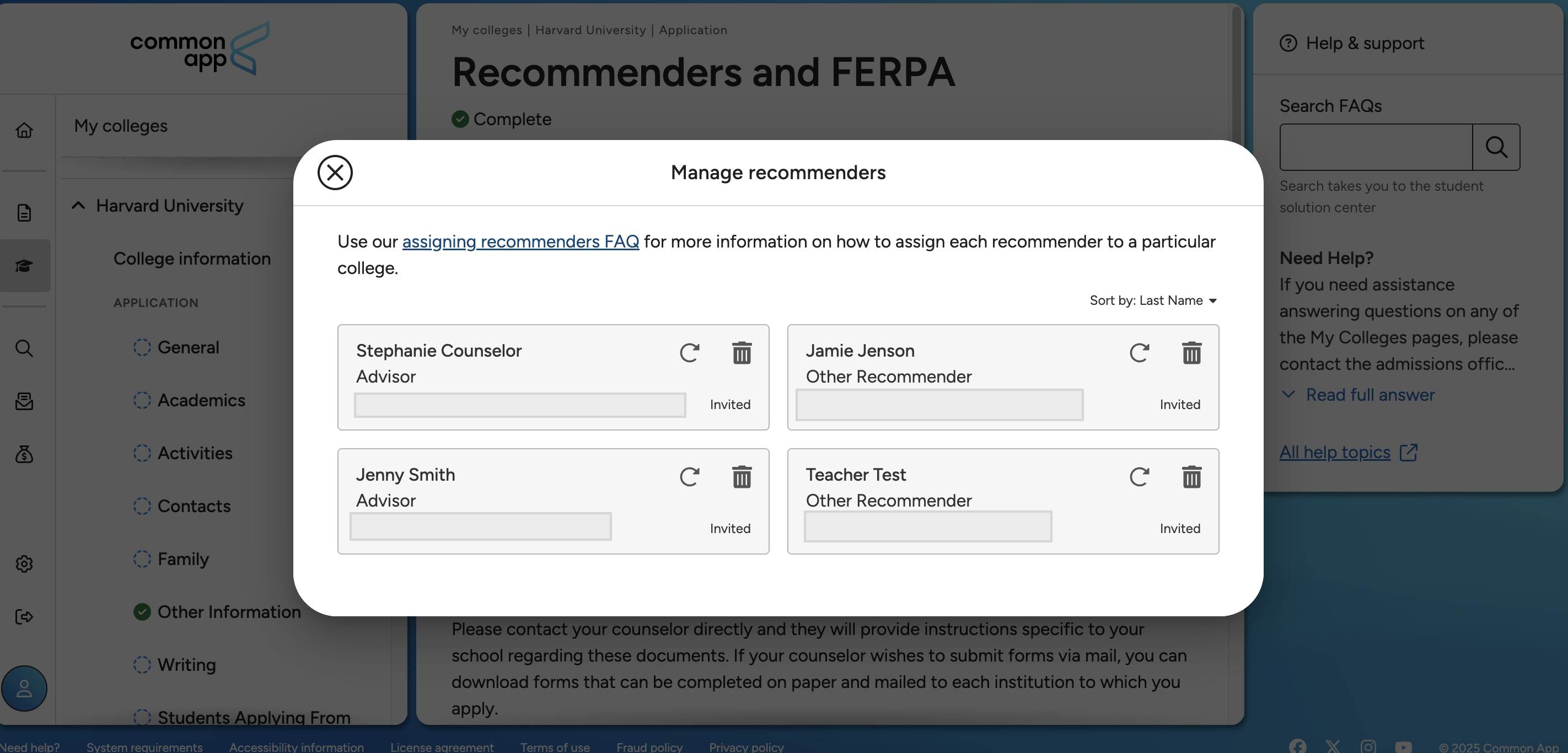Screen dimensions: 1568x753
Task: Open Fraud policy footer link
Action: (x=649, y=747)
